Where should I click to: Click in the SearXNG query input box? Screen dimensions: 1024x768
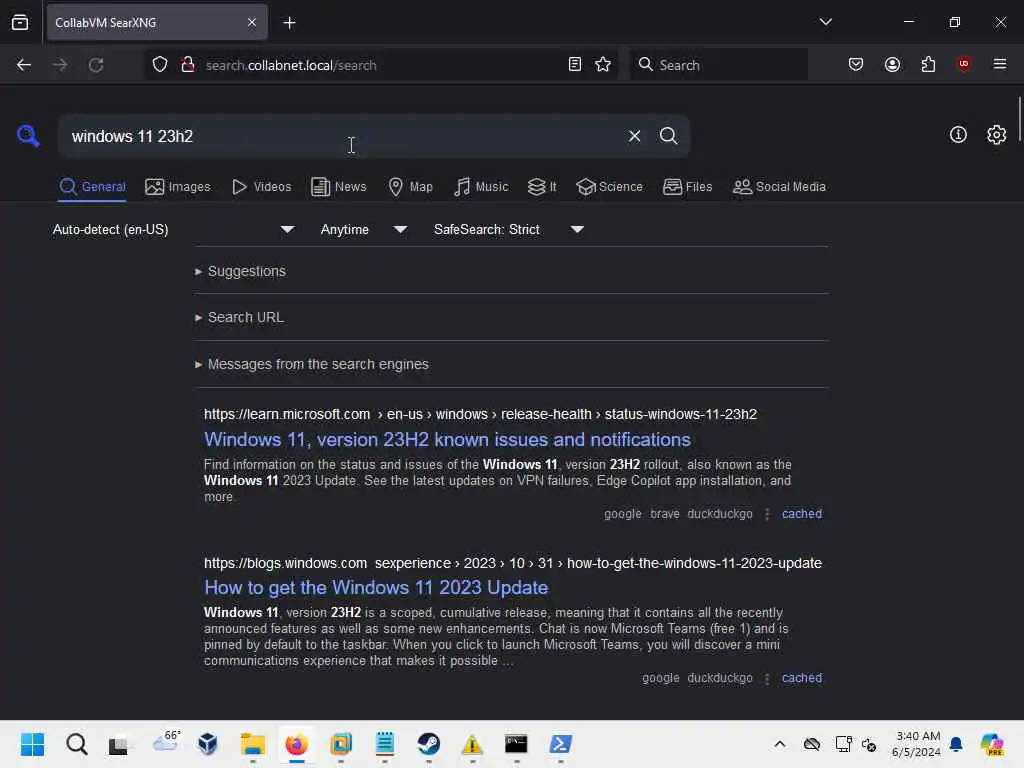[x=343, y=136]
